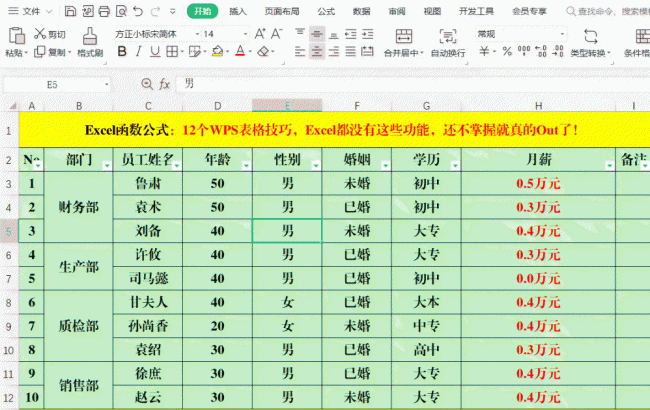650x410 pixels.
Task: Click the Paste clipboard icon
Action: coord(17,35)
